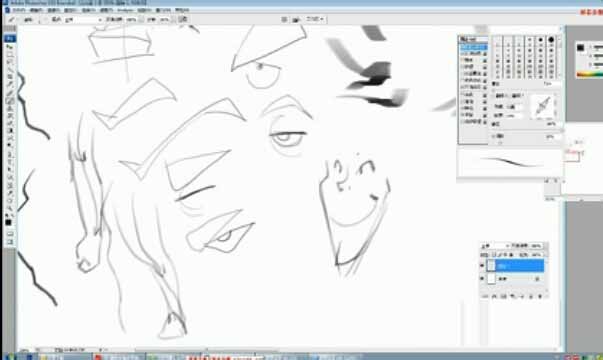Image resolution: width=603 pixels, height=360 pixels.
Task: Click Create new group icon
Action: click(x=522, y=296)
